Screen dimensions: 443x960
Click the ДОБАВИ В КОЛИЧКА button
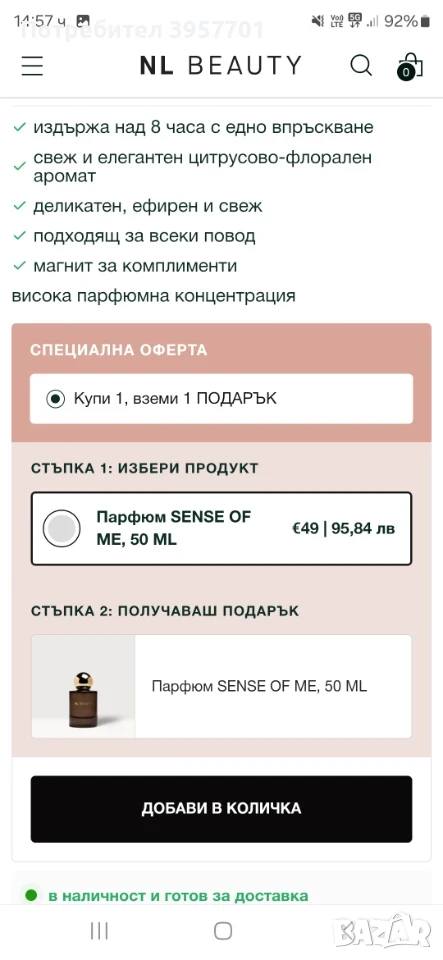pyautogui.click(x=222, y=809)
